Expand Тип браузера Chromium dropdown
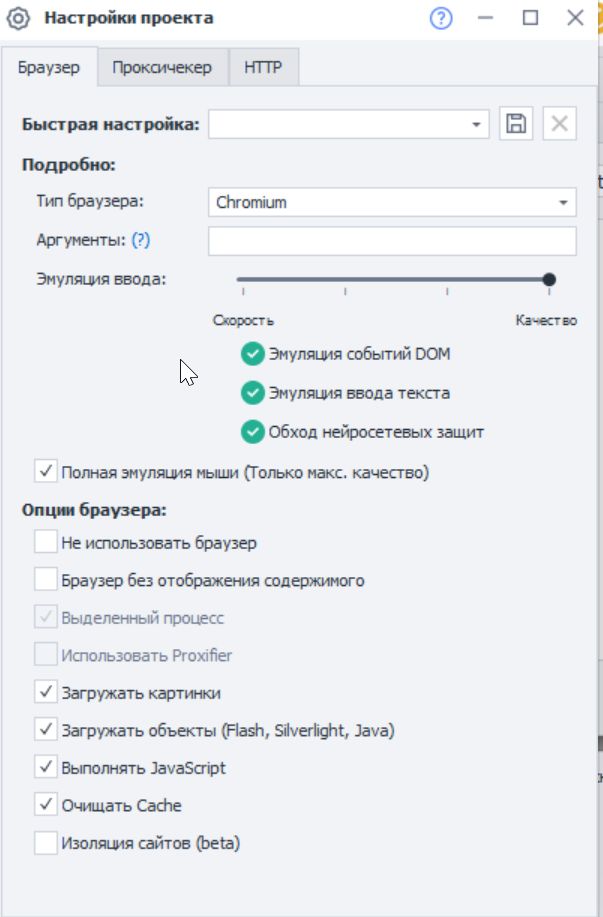603x917 pixels. click(564, 202)
